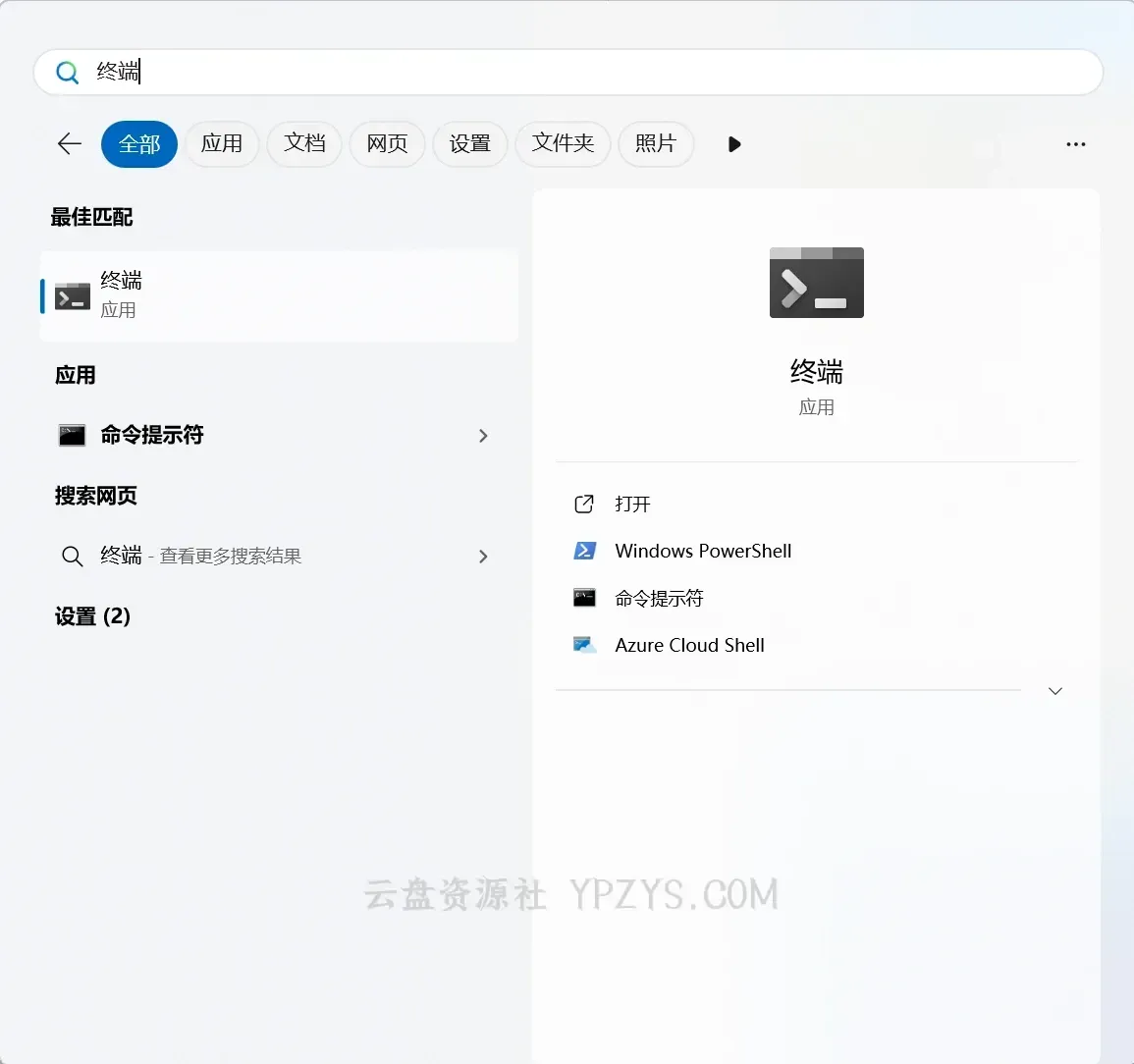This screenshot has height=1064, width=1134.
Task: Click the web search magnifier icon beside 终端
Action: click(x=73, y=557)
